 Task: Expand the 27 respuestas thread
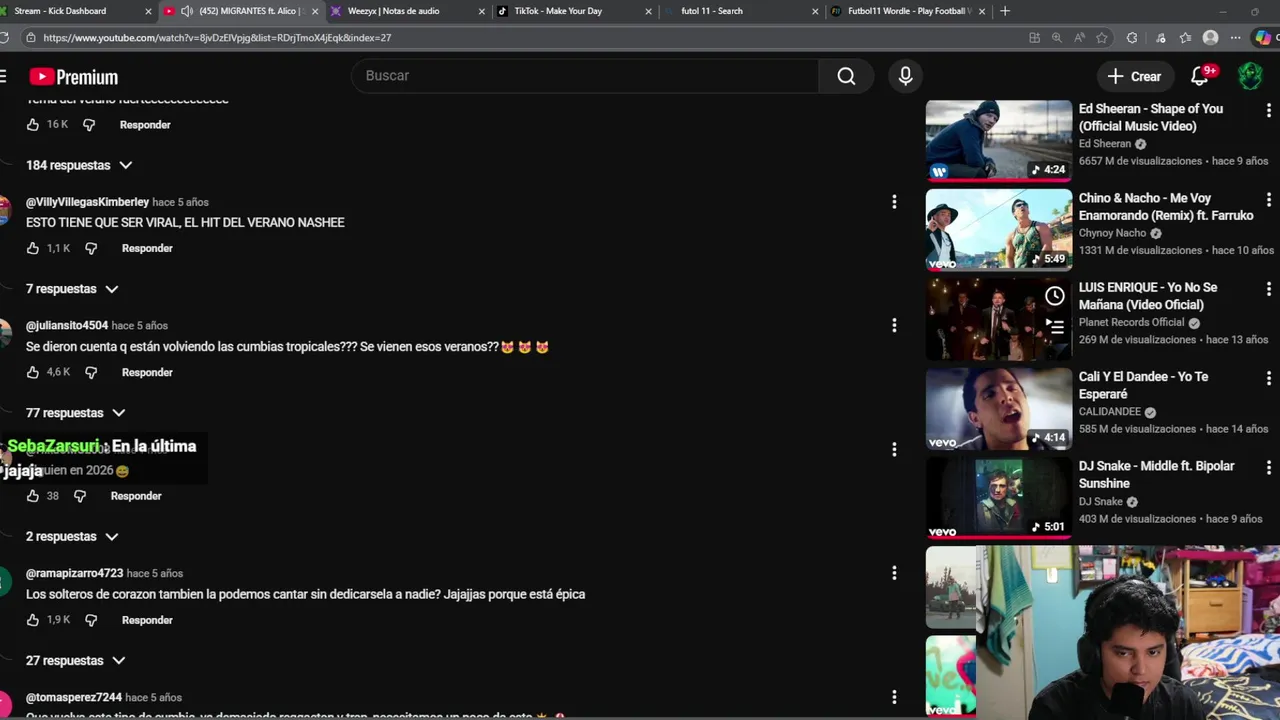(76, 661)
